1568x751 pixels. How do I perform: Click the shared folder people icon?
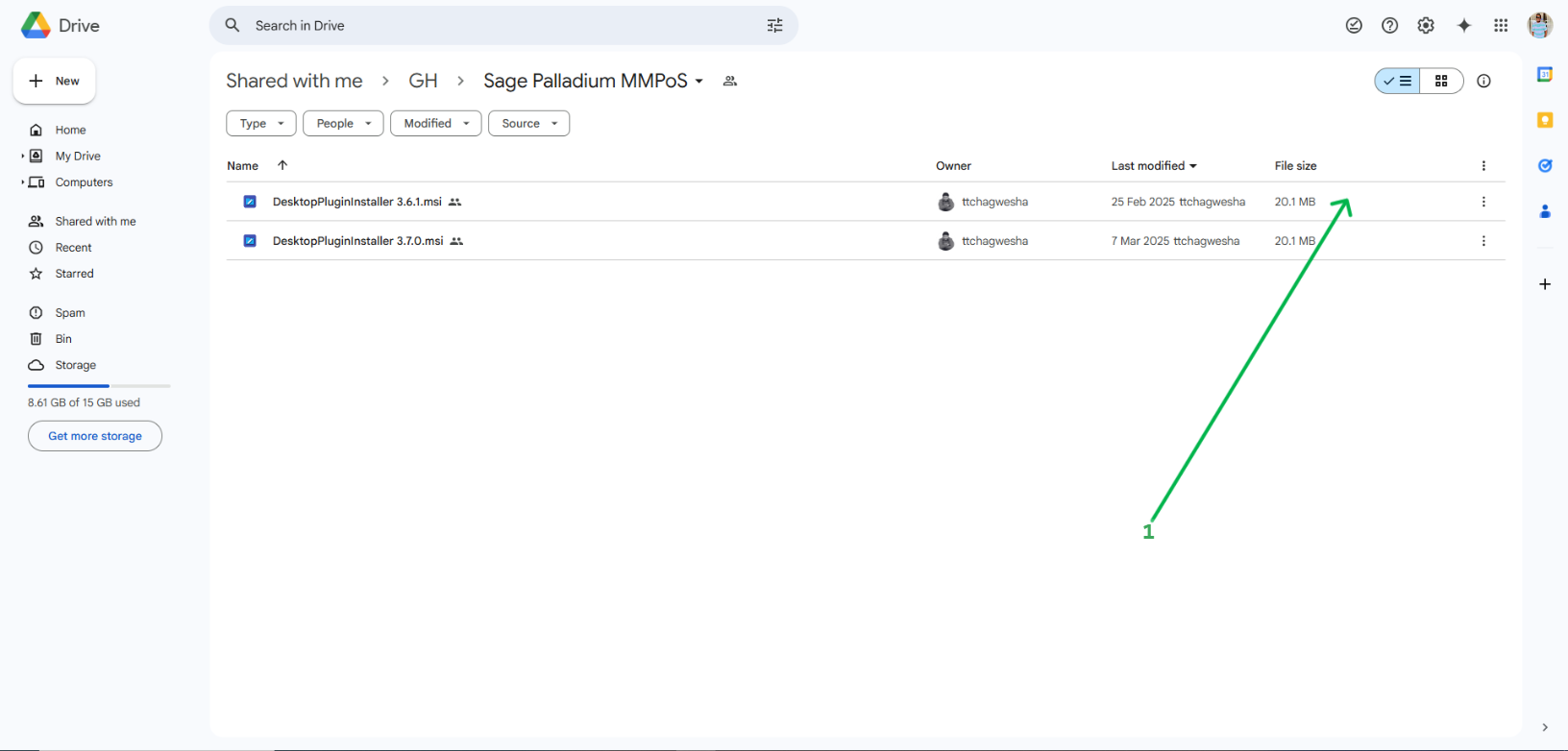pyautogui.click(x=730, y=81)
